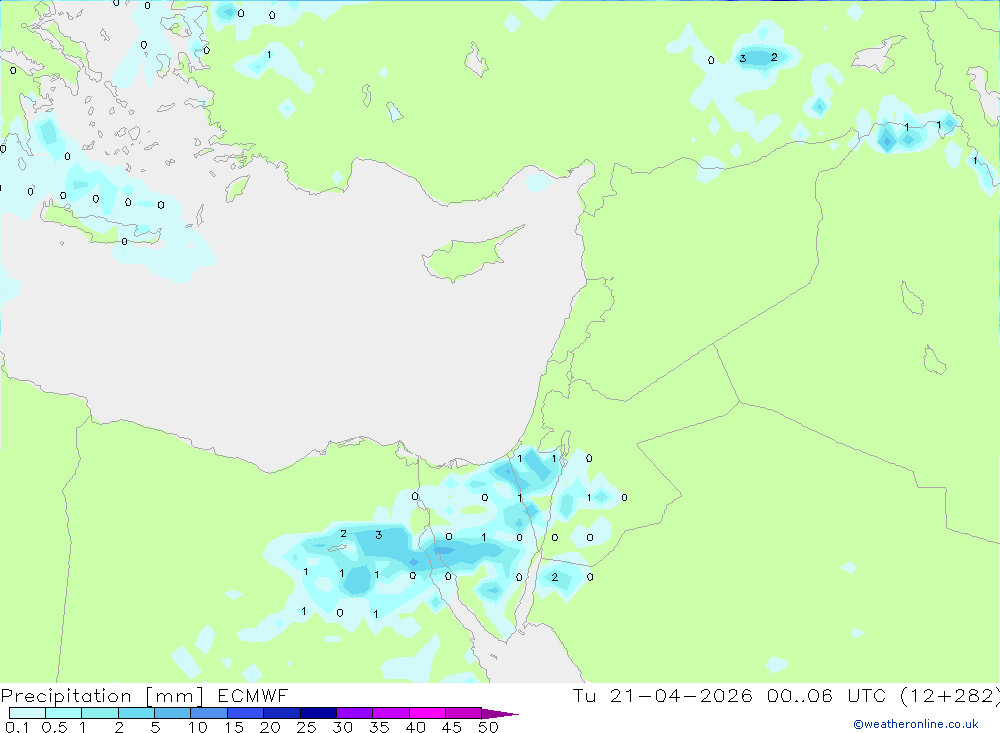Click the '25' legend scale value
Image resolution: width=1000 pixels, height=733 pixels.
click(x=307, y=727)
